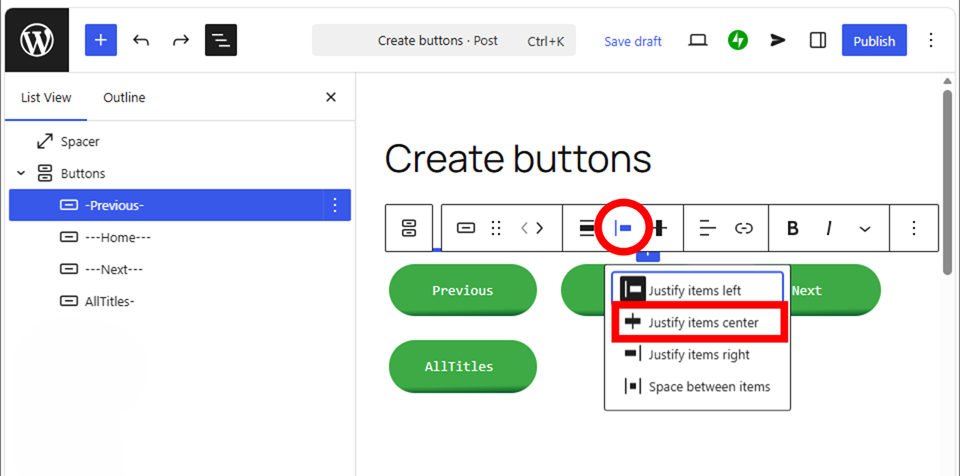Click the vertical alignment toolbar icon
This screenshot has height=476, width=960.
pyautogui.click(x=659, y=228)
